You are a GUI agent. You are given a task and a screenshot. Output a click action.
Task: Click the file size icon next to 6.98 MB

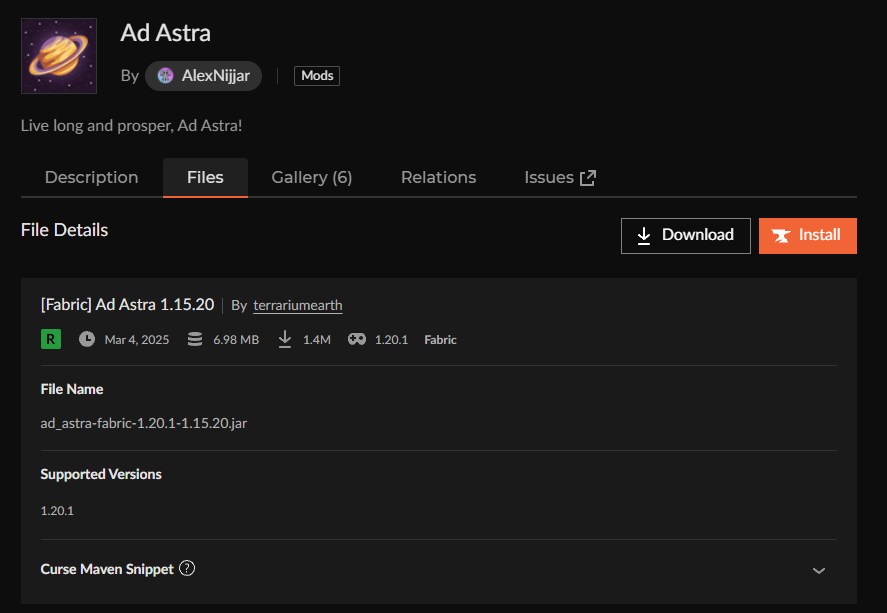click(194, 339)
